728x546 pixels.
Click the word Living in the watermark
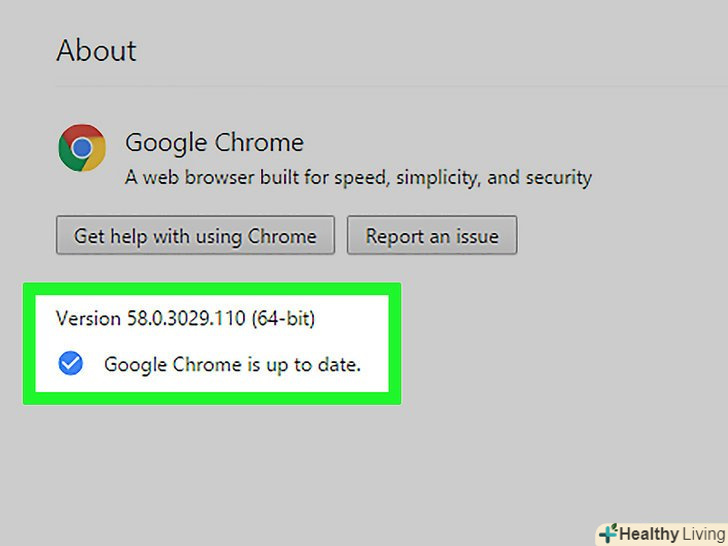pyautogui.click(x=702, y=533)
